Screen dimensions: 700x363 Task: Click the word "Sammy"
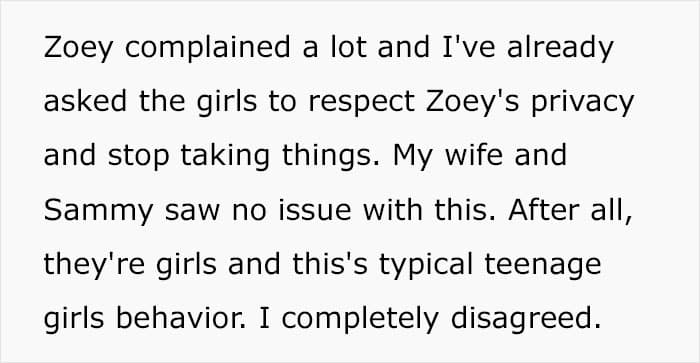(99, 211)
